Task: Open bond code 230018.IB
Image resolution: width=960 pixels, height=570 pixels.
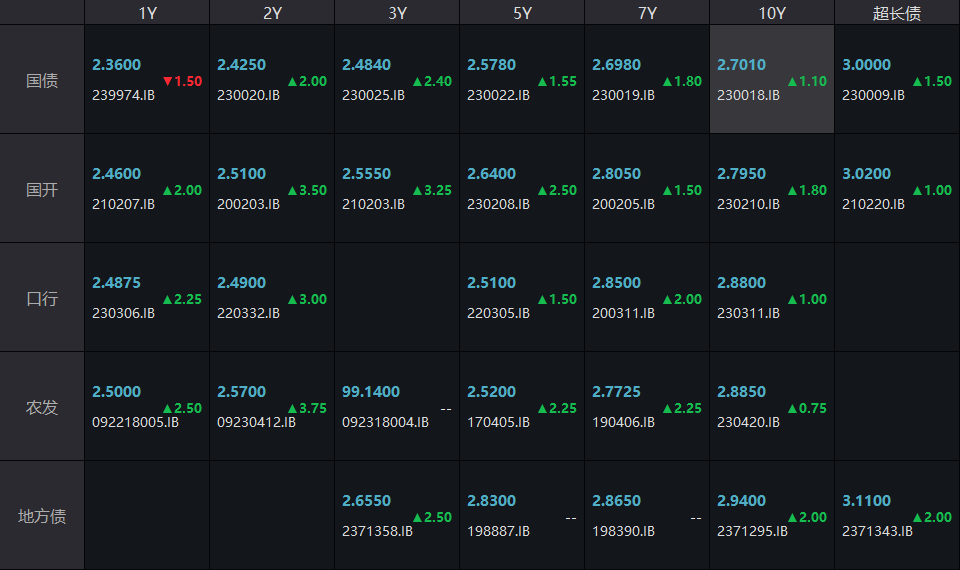Action: 748,95
